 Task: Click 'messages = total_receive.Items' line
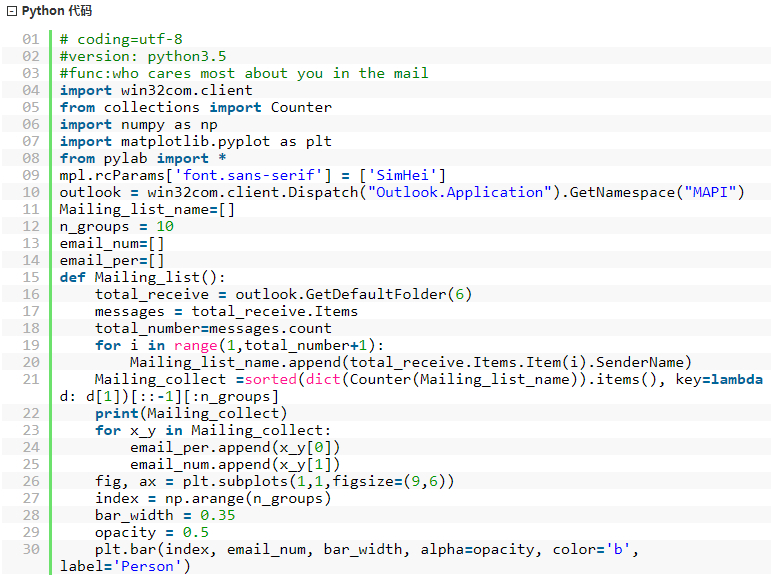[x=226, y=311]
